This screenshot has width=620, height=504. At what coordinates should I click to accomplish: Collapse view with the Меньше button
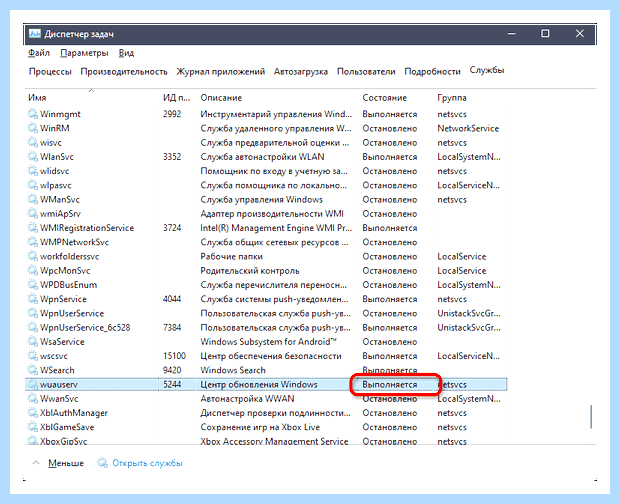tap(66, 463)
